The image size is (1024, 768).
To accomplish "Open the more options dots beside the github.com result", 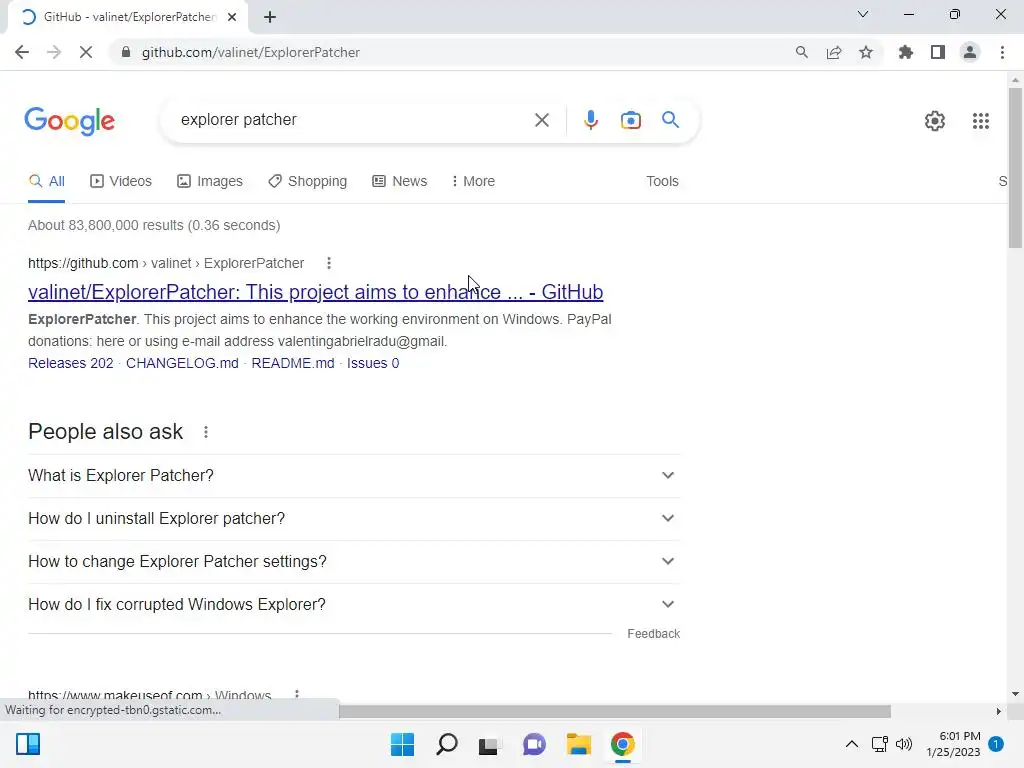I will pyautogui.click(x=329, y=263).
